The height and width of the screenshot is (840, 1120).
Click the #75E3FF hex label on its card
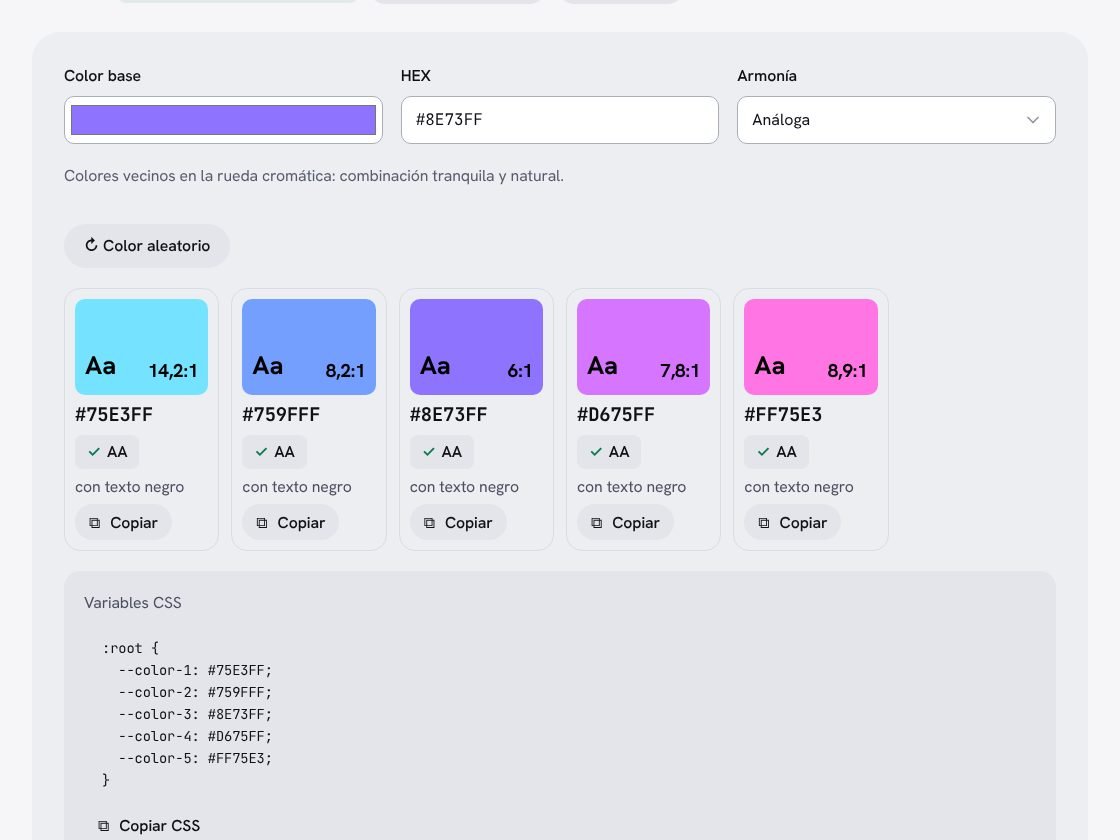tap(114, 415)
